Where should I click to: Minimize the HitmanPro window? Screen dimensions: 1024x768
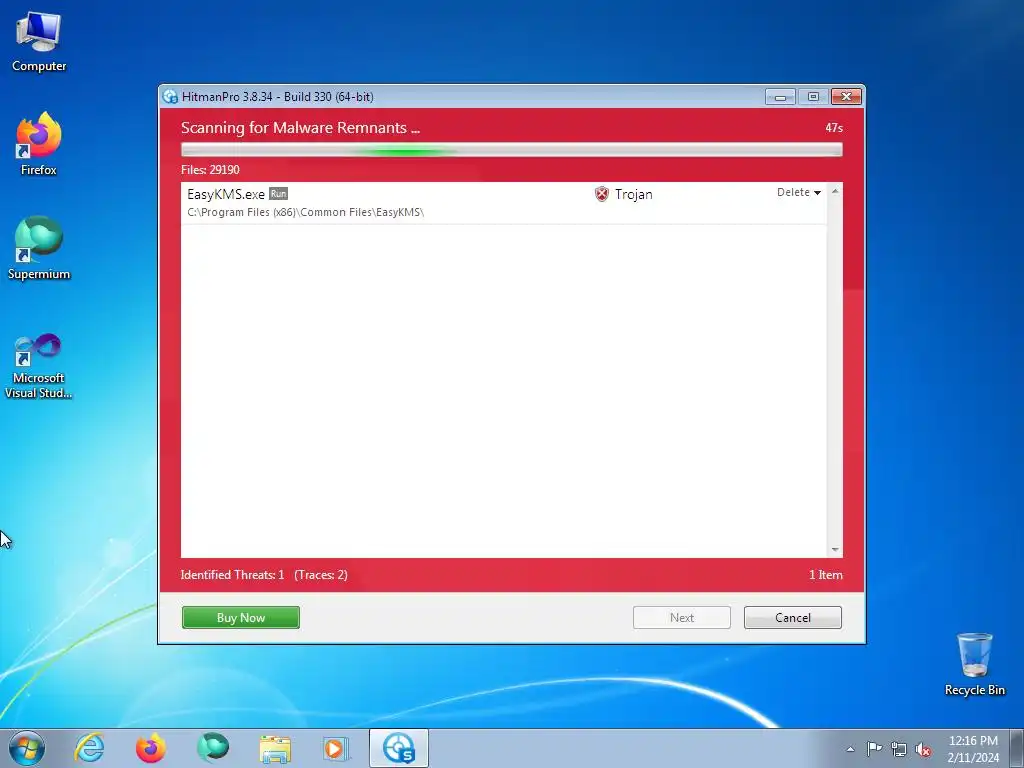(x=780, y=97)
